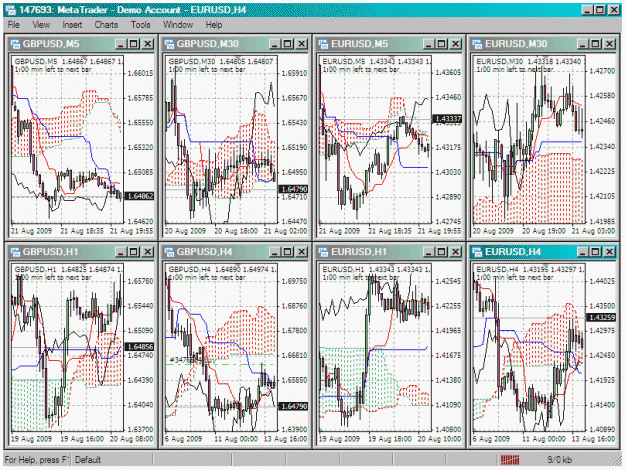Screen dimensions: 625x470
Task: Click the 1.44025 scale value in EURUSD,H4
Action: [x=602, y=281]
